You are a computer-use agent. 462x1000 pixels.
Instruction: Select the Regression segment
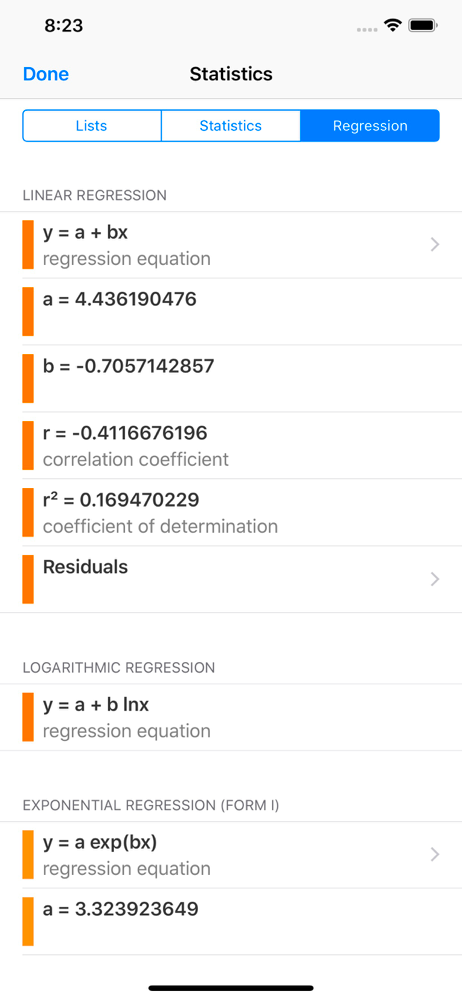pos(369,126)
